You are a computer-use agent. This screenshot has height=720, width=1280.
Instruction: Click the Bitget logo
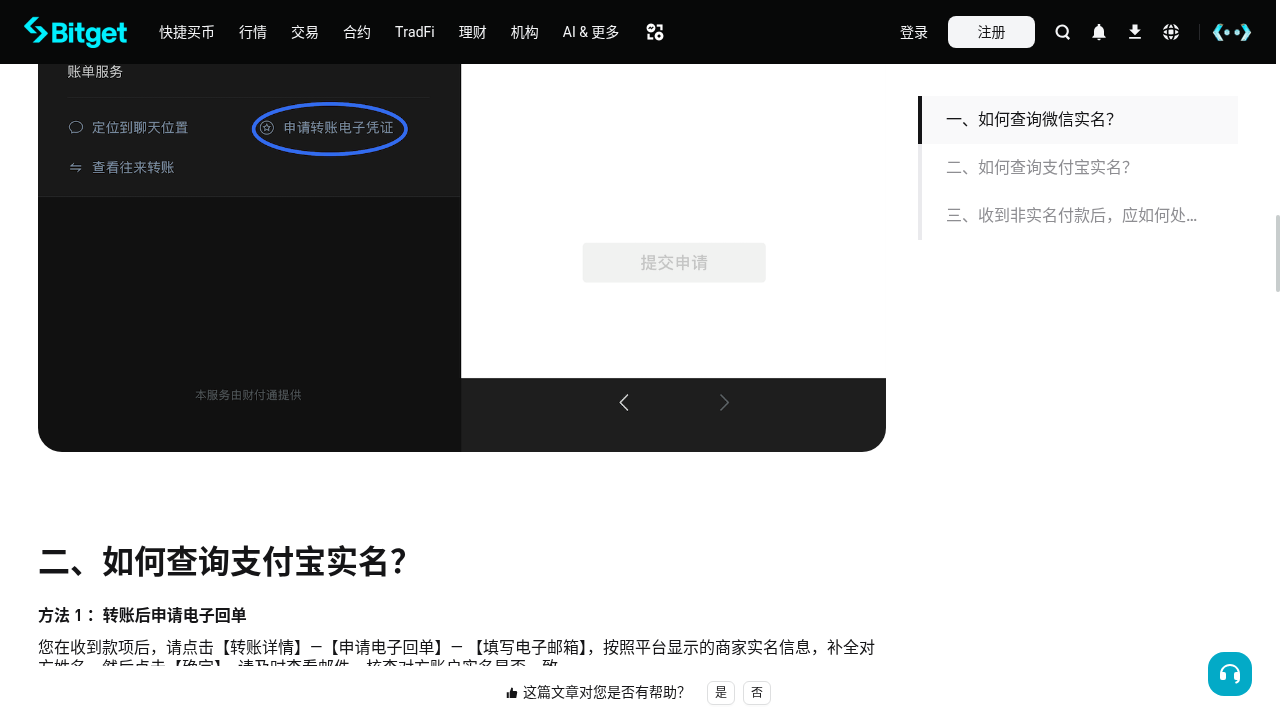[x=75, y=32]
